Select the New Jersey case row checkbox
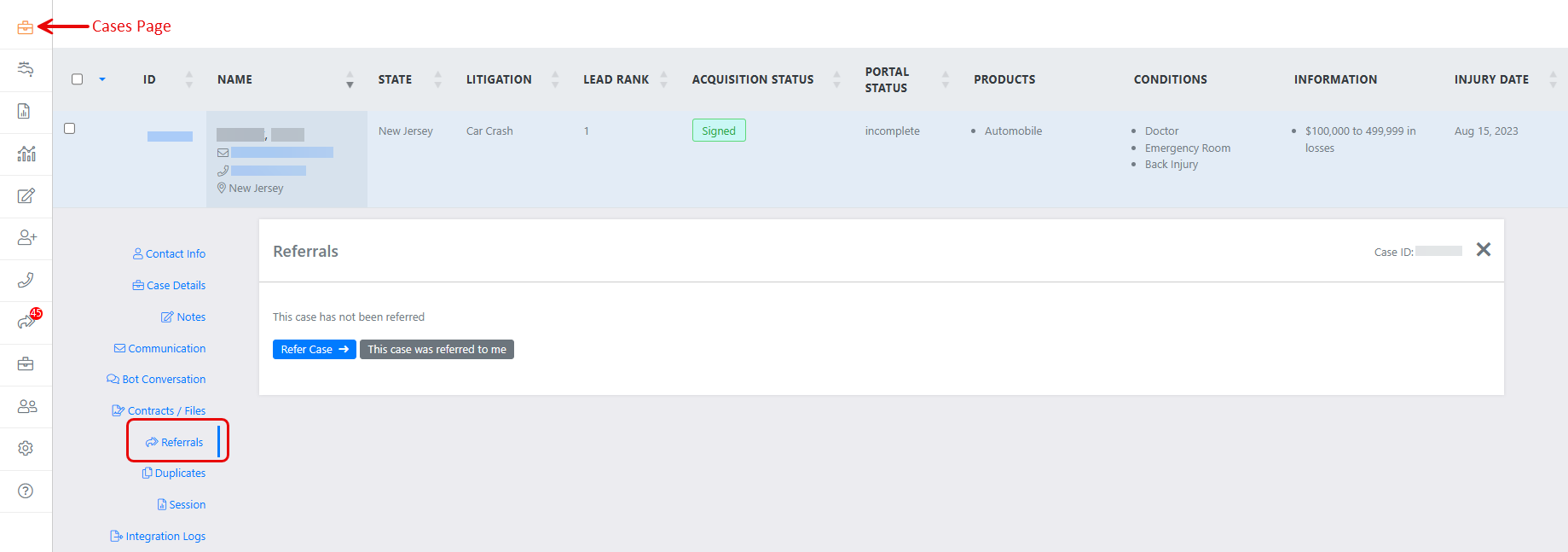This screenshot has height=552, width=1568. pyautogui.click(x=70, y=129)
